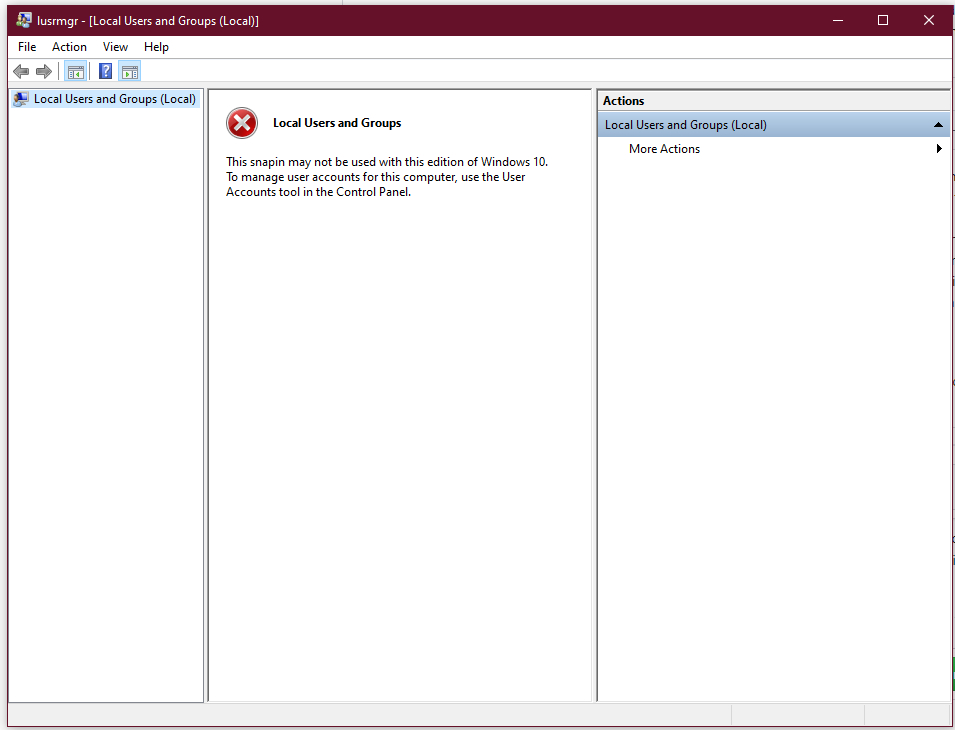Viewport: 955px width, 730px height.
Task: Click the red error X icon
Action: click(242, 123)
